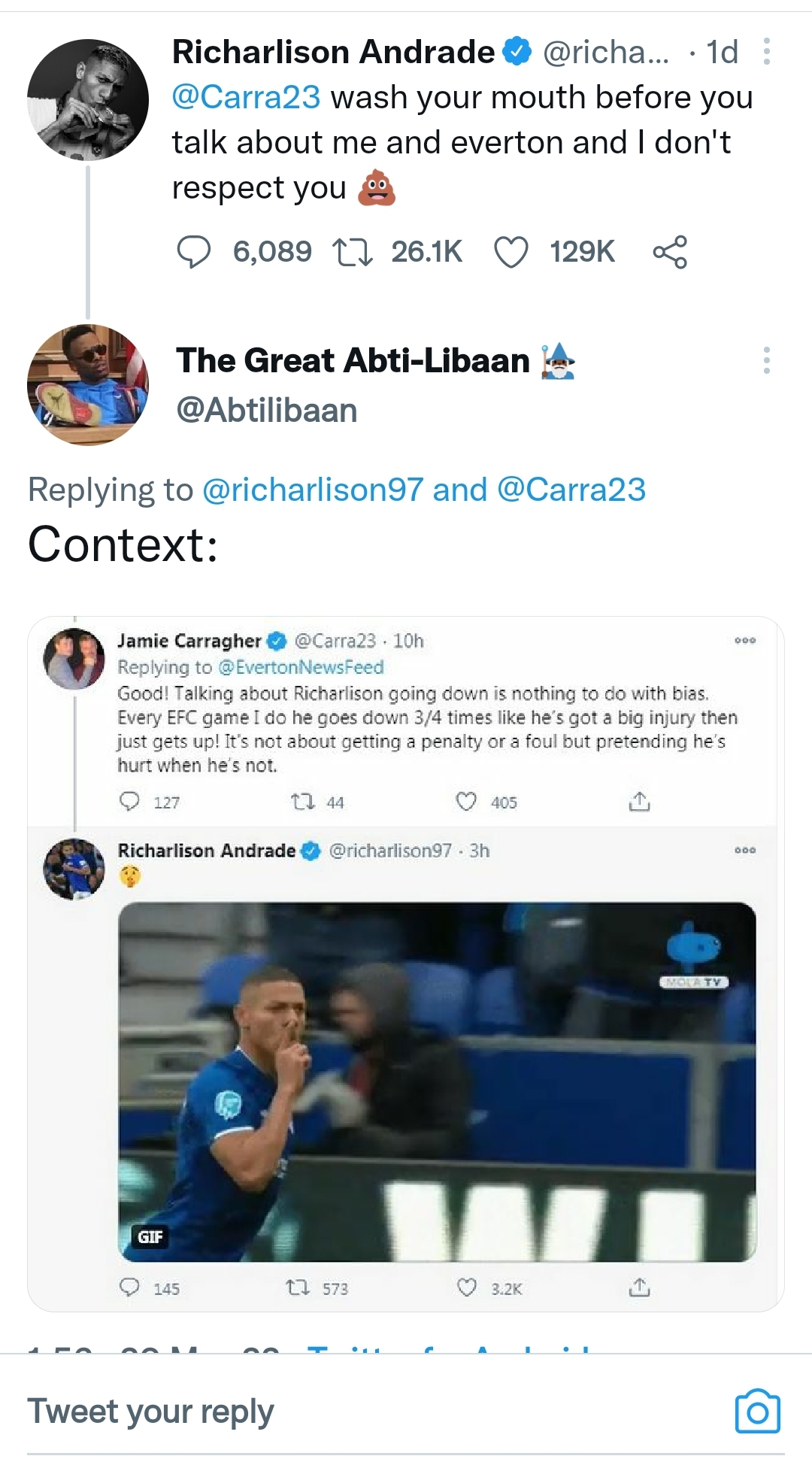Tap the 1d timestamp on Richarlison's tweet
Screen dimensions: 812x1462
click(x=722, y=52)
